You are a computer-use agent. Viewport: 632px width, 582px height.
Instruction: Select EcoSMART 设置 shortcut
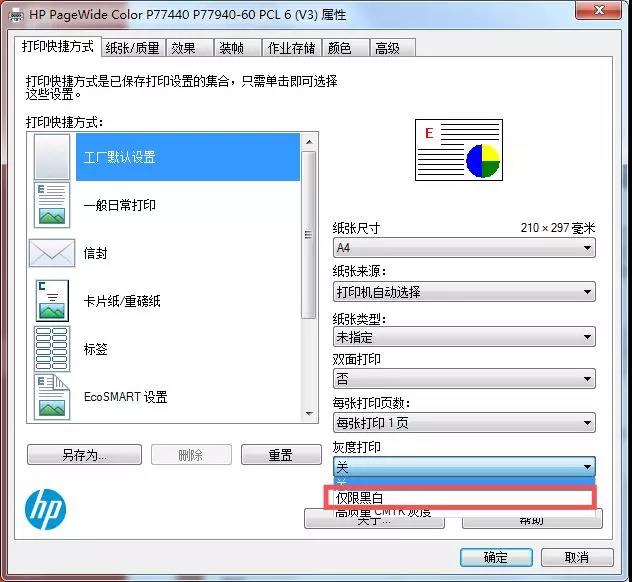125,397
